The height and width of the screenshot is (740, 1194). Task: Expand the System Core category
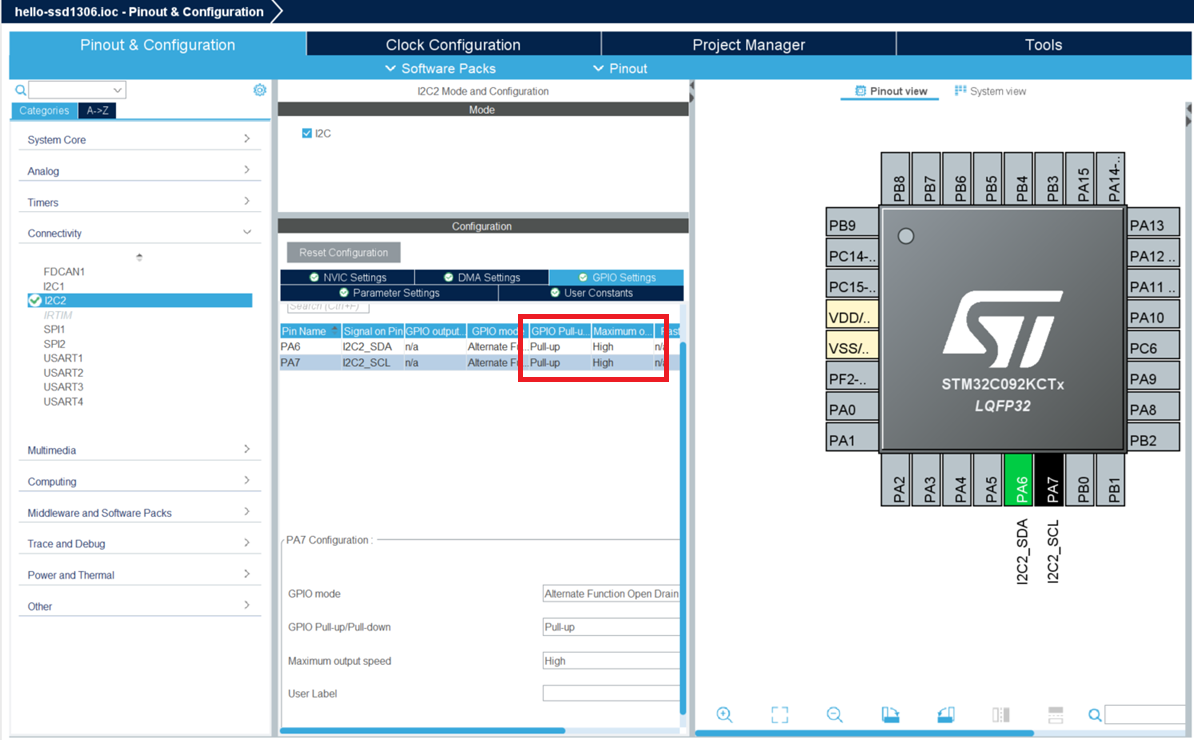coord(139,140)
